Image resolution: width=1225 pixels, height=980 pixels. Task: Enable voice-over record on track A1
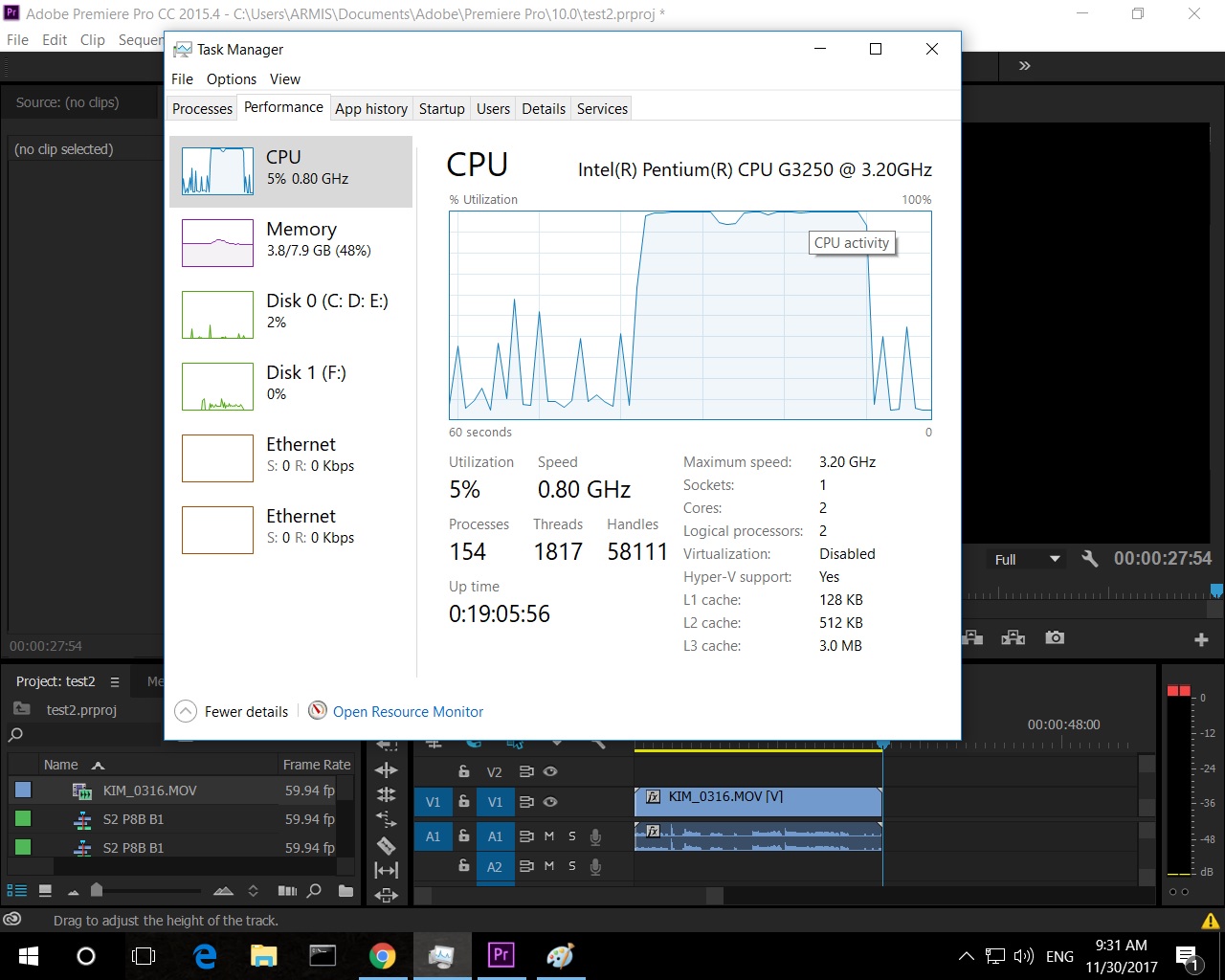click(595, 836)
